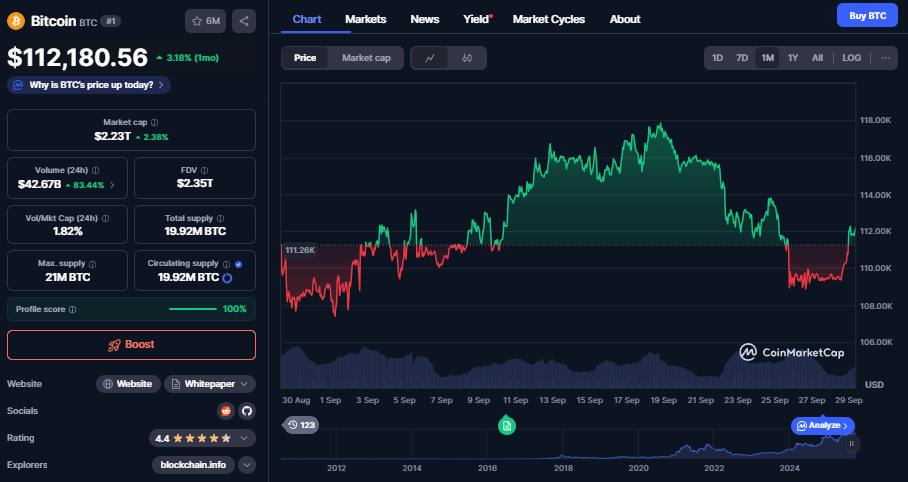Set chart range to 7D
This screenshot has width=908, height=482.
point(742,58)
